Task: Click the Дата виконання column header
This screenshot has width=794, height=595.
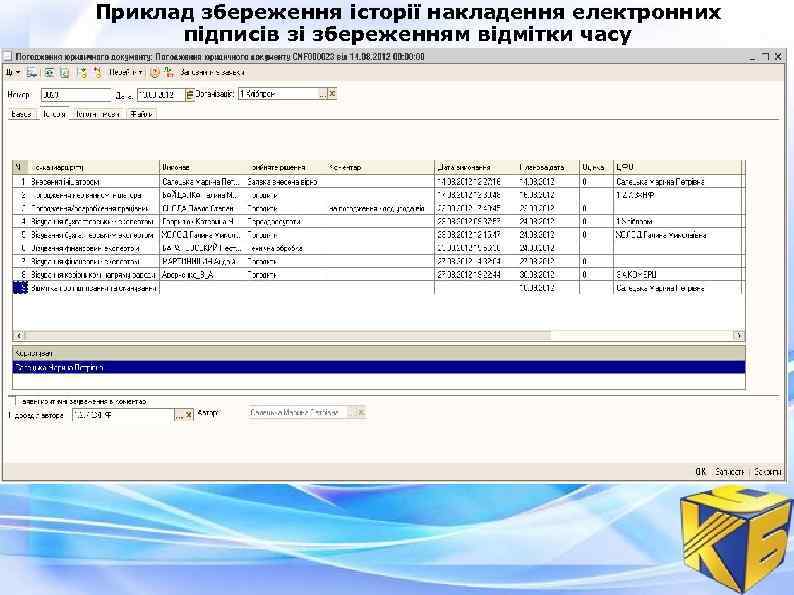Action: point(476,167)
